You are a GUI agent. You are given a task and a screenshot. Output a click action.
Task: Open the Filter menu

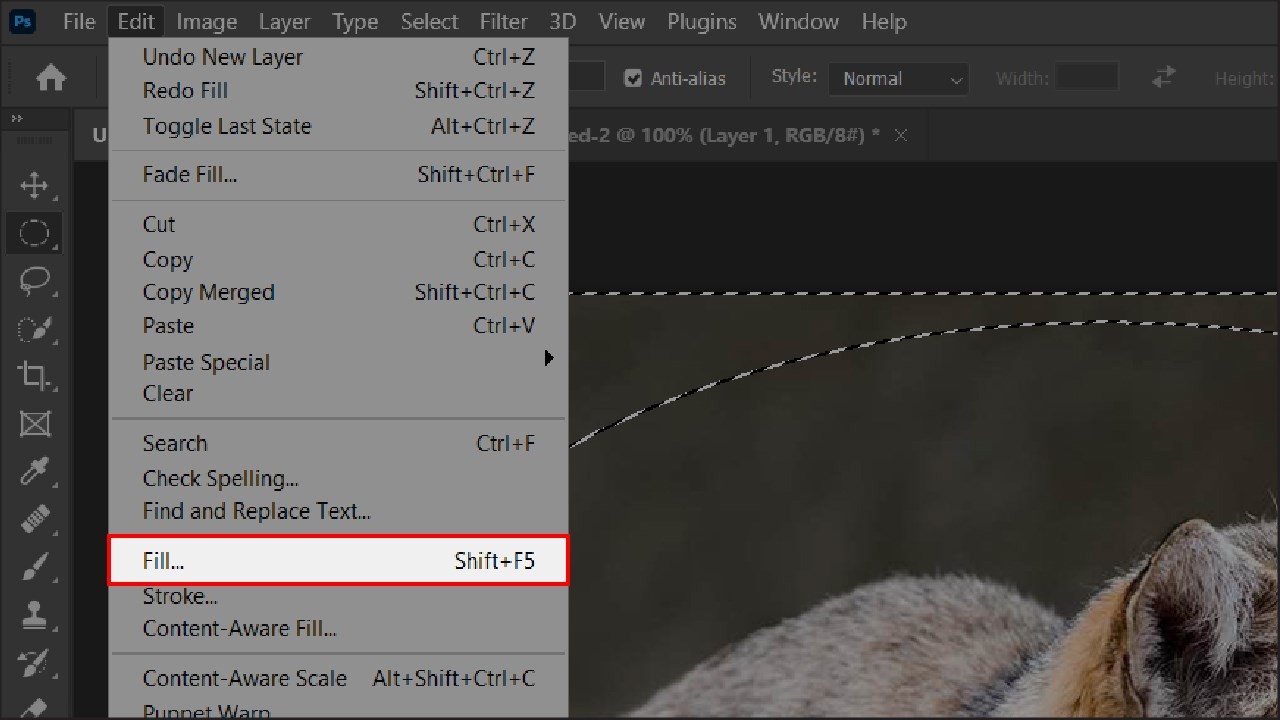click(503, 21)
